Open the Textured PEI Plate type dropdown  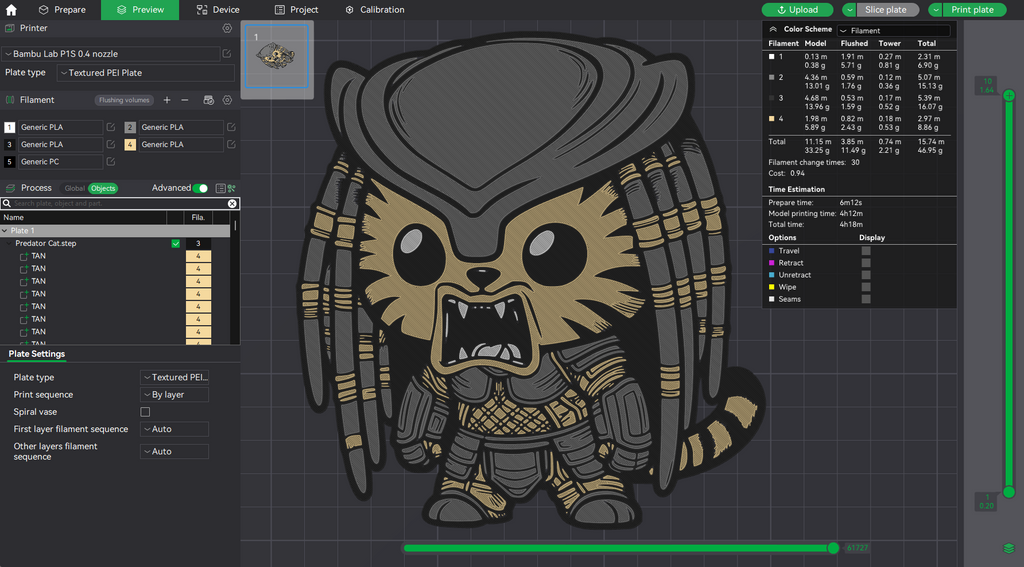pyautogui.click(x=146, y=73)
